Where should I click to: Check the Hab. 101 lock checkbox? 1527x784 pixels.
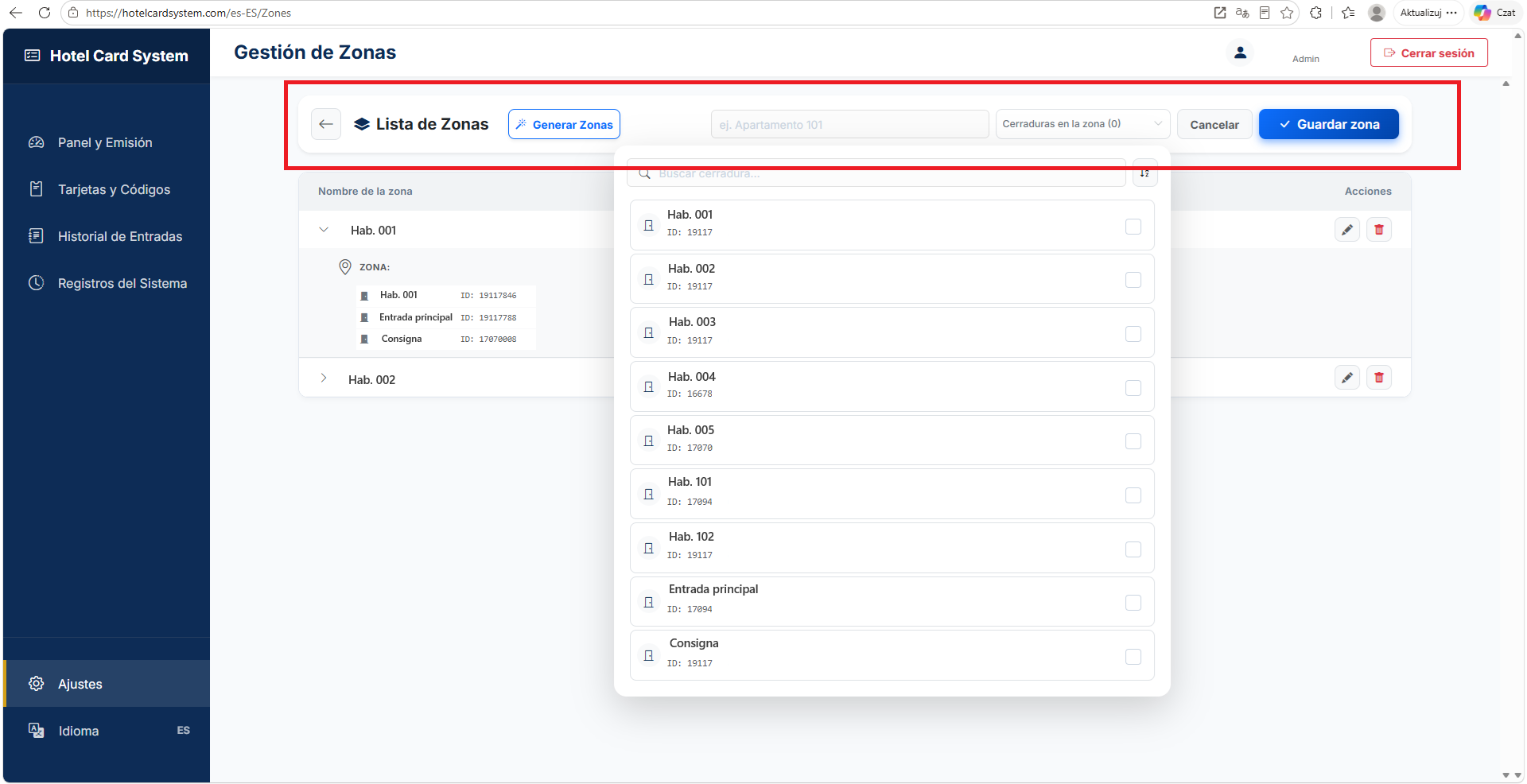tap(1133, 495)
